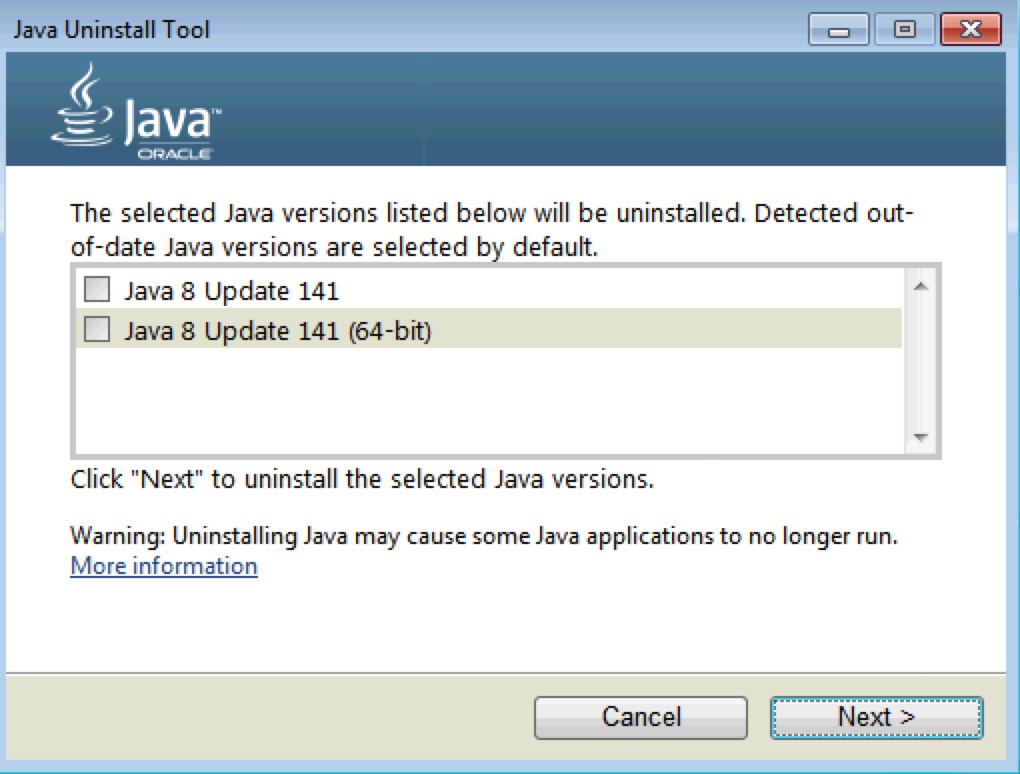
Task: Select the Java 8 Update 141 row text
Action: pyautogui.click(x=232, y=291)
